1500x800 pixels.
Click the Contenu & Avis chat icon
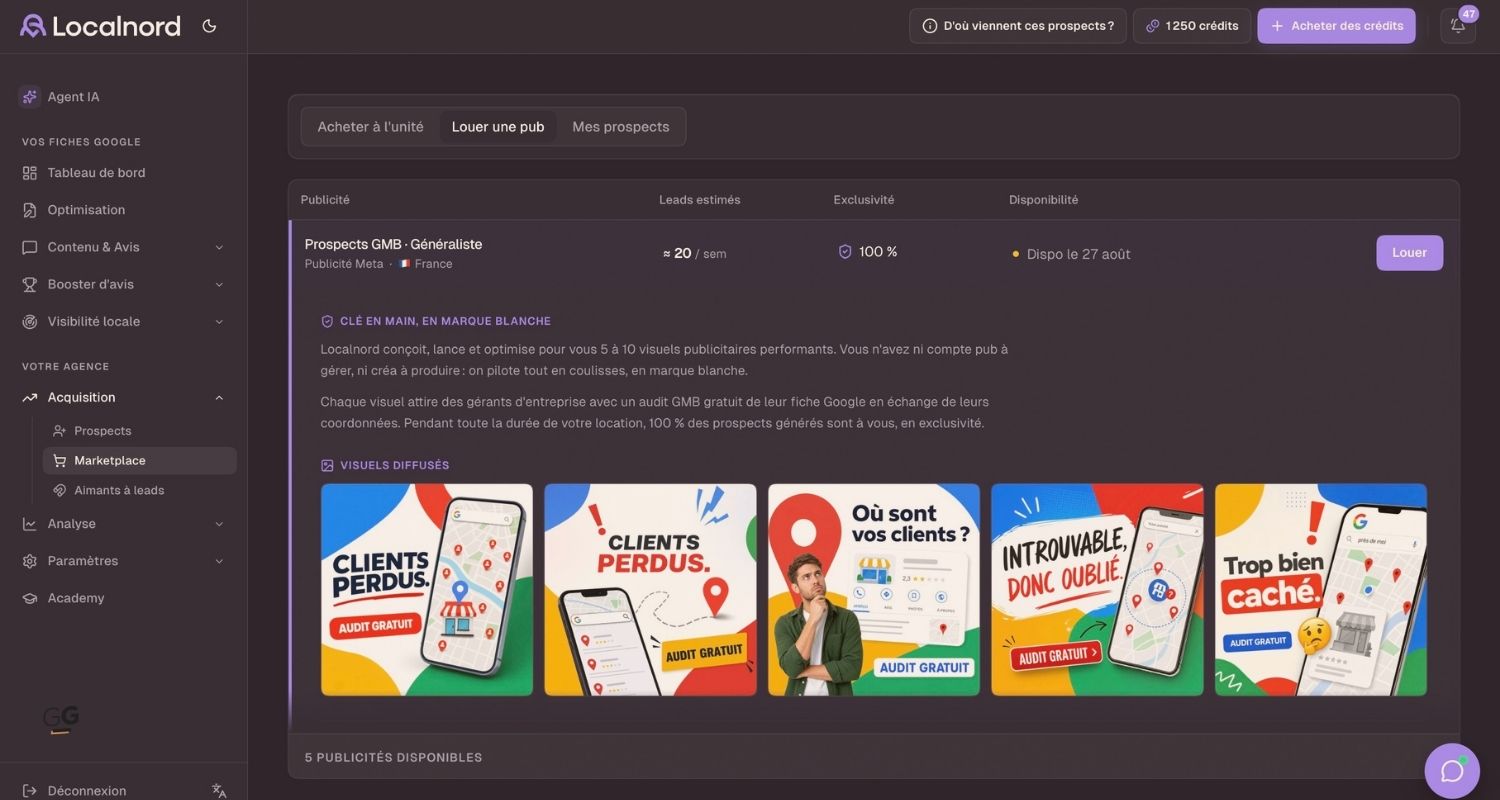point(30,247)
